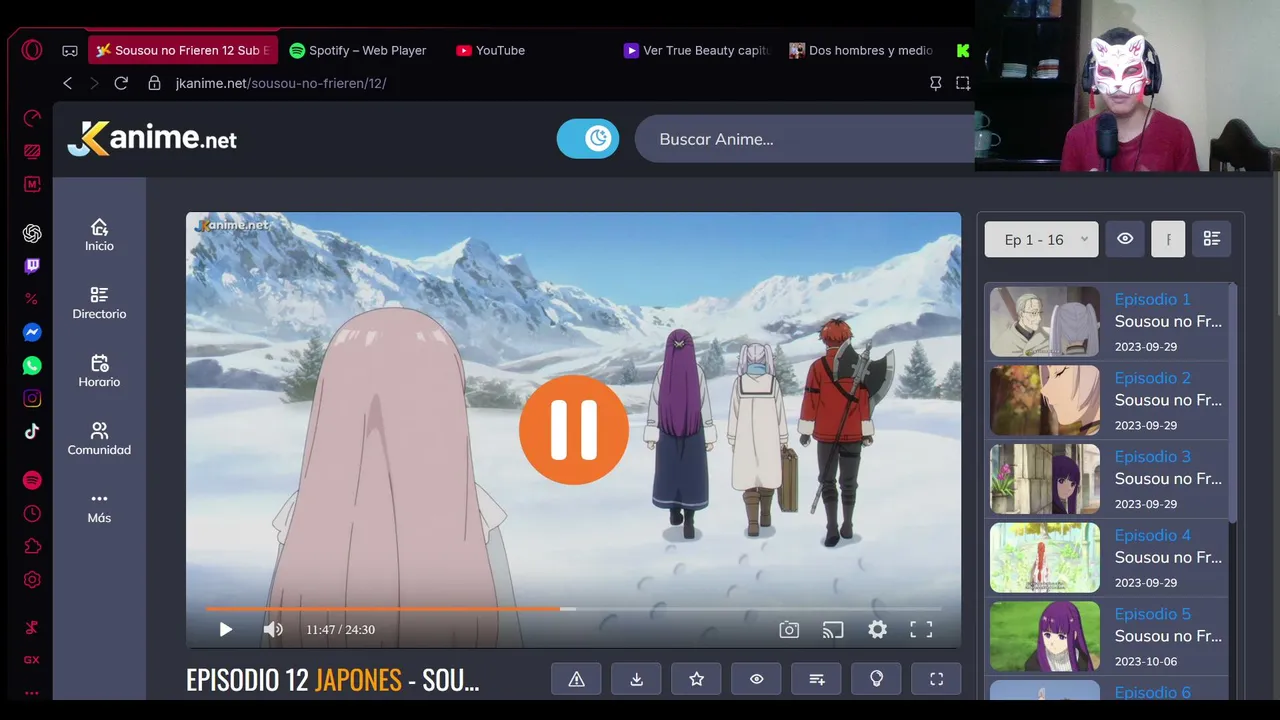This screenshot has height=720, width=1280.
Task: Switch to the Sousou no Frieren 12 tab
Action: click(183, 50)
